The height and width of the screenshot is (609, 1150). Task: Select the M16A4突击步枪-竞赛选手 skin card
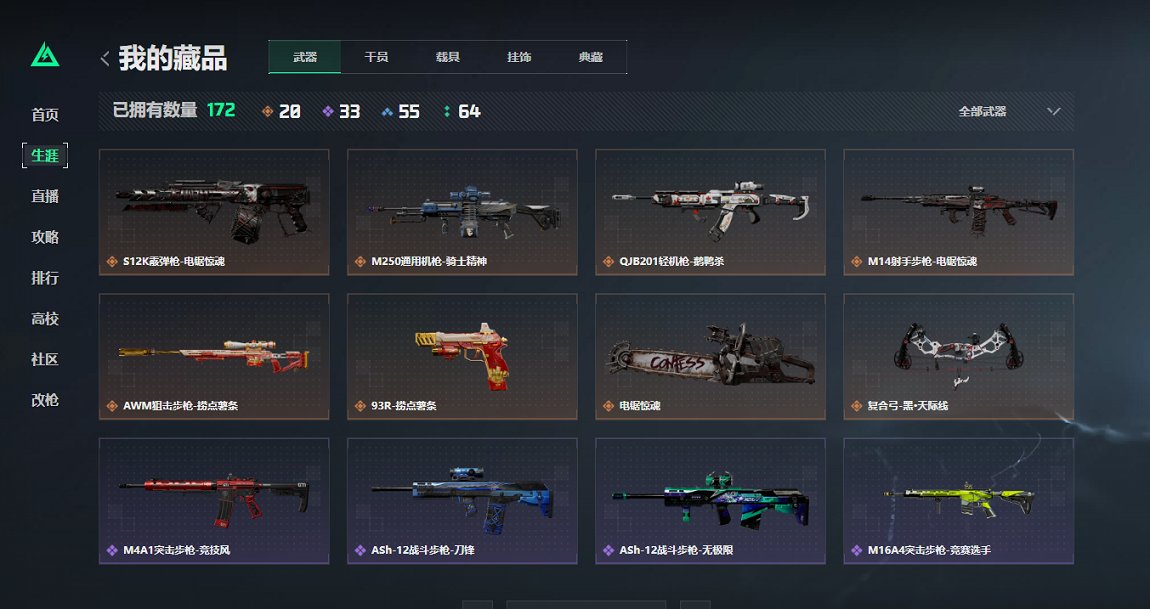(x=959, y=501)
